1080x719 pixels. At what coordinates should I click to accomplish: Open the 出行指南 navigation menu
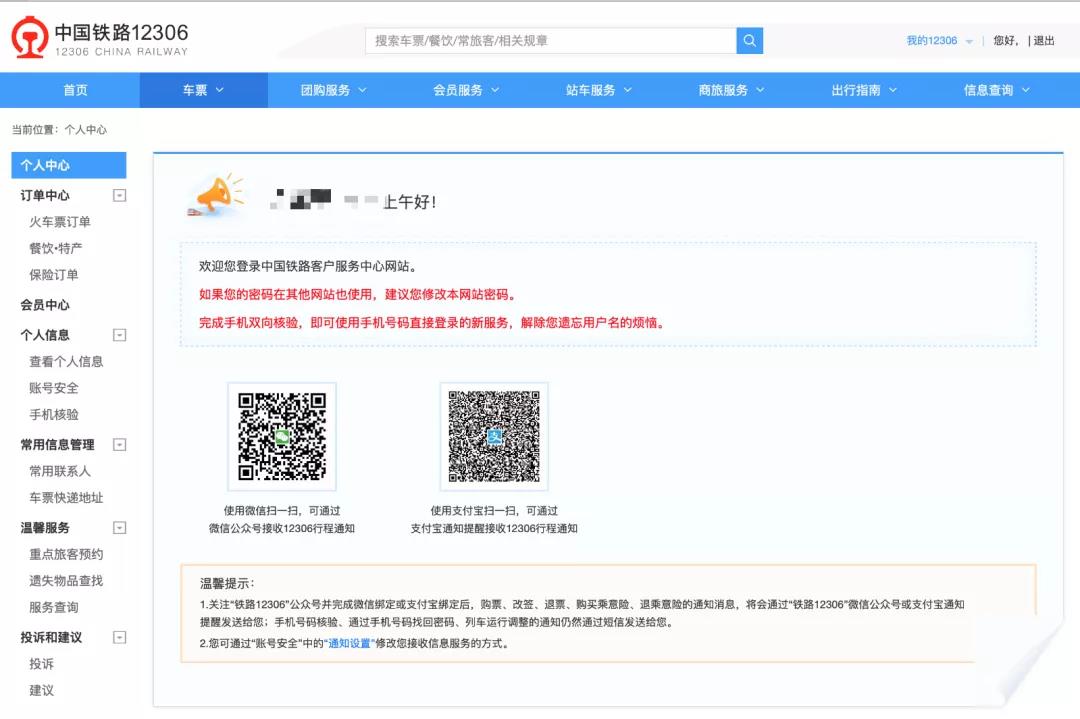[x=864, y=90]
